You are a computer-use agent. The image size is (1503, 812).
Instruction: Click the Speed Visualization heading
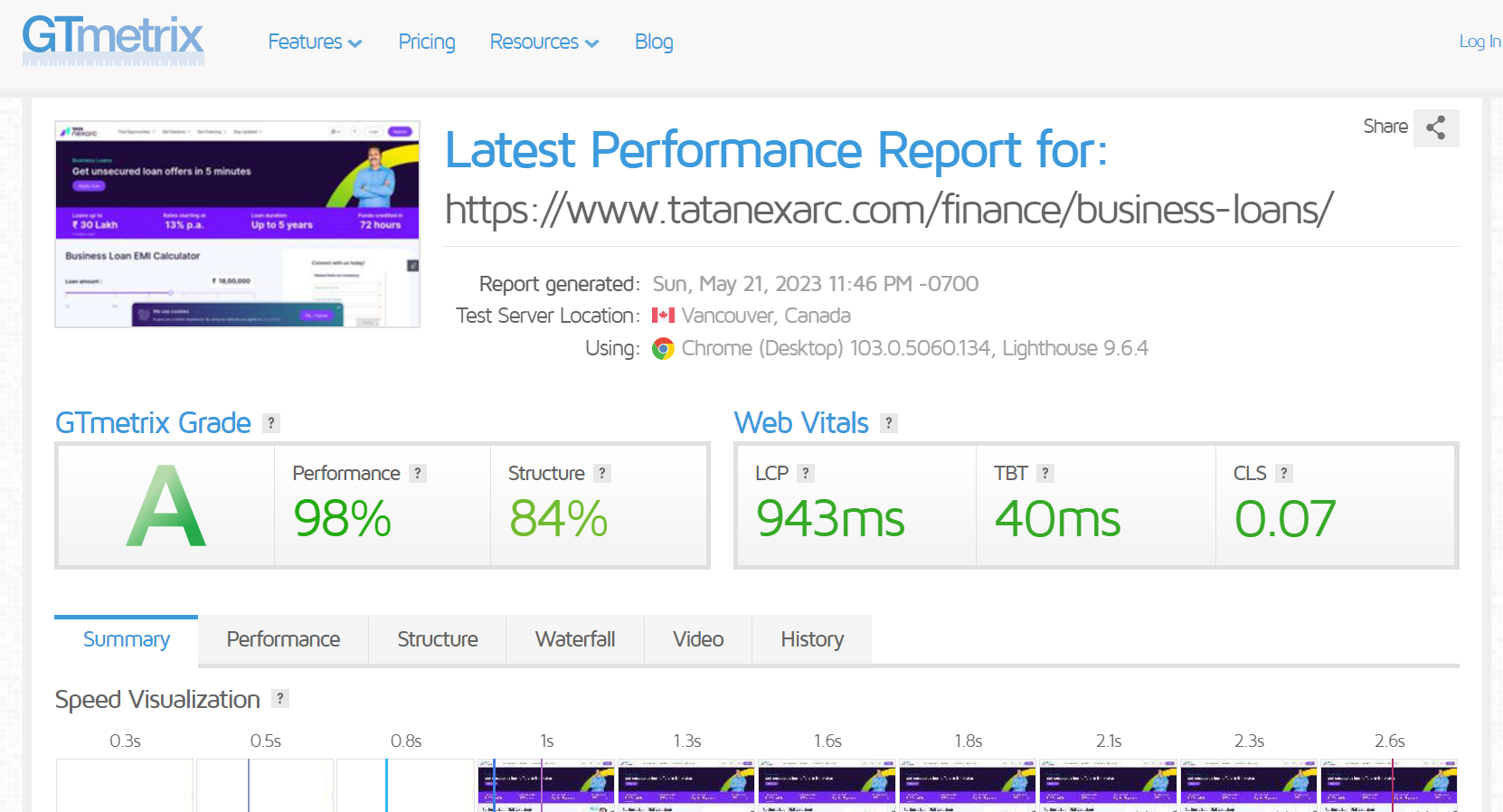coord(157,700)
